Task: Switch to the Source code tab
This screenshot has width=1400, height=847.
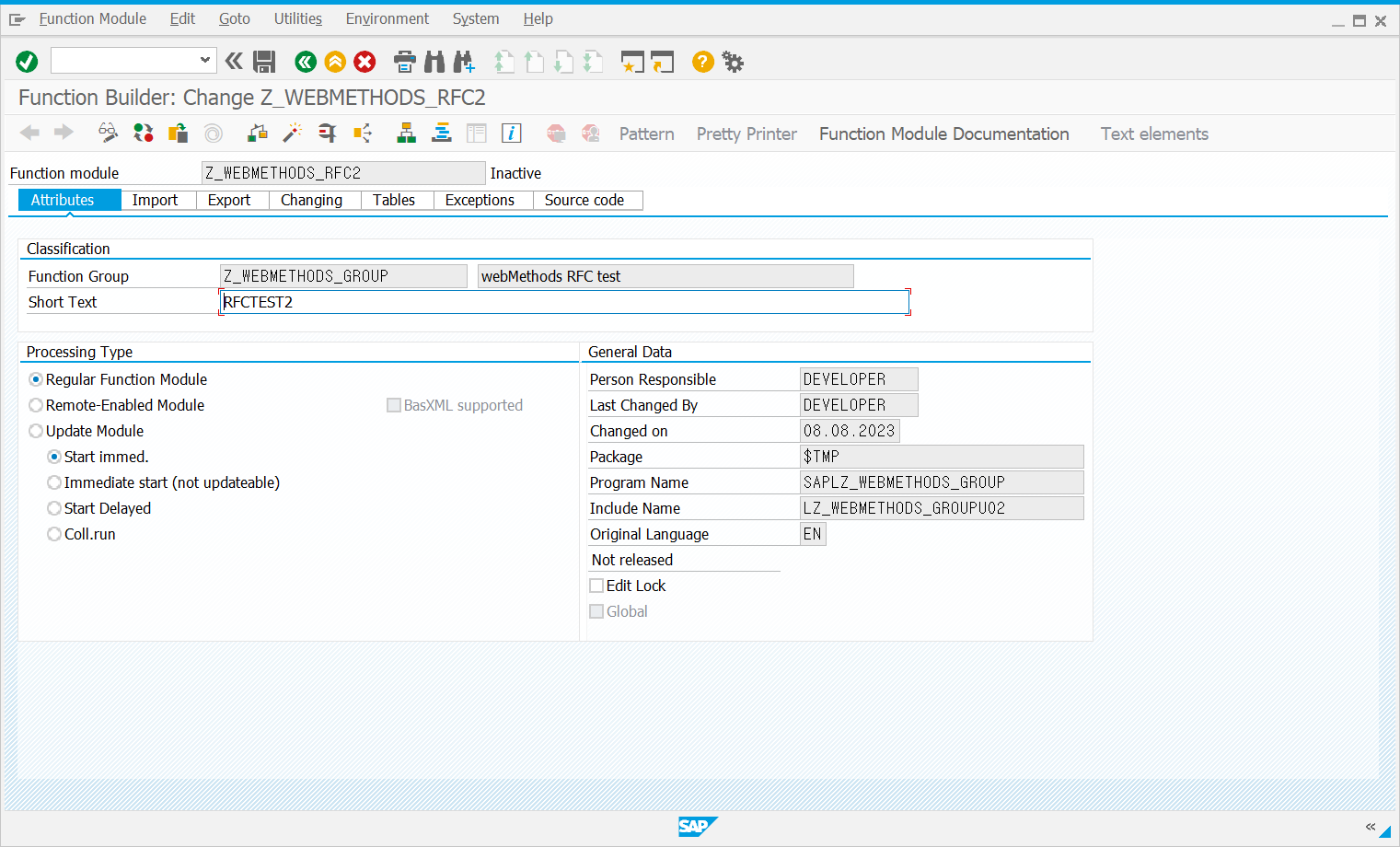Action: click(584, 200)
